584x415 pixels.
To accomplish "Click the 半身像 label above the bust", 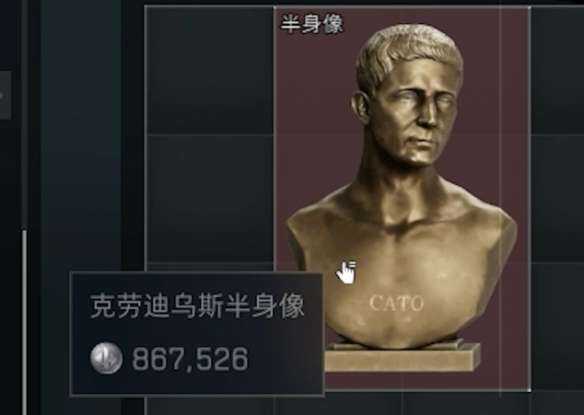I will 311,24.
